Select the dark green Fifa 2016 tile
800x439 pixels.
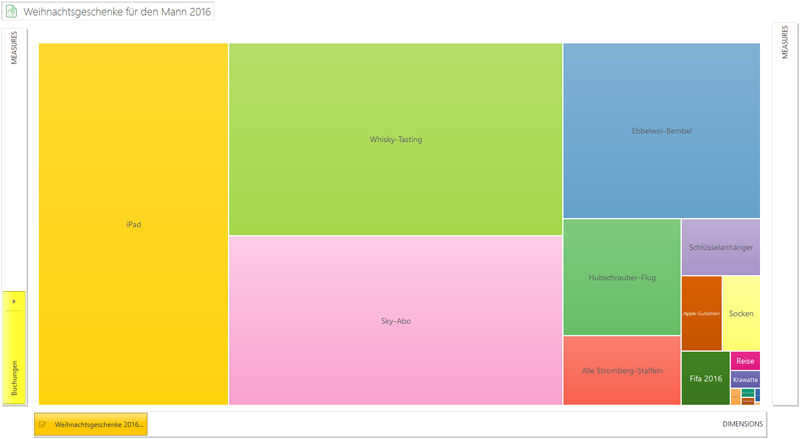pos(706,378)
